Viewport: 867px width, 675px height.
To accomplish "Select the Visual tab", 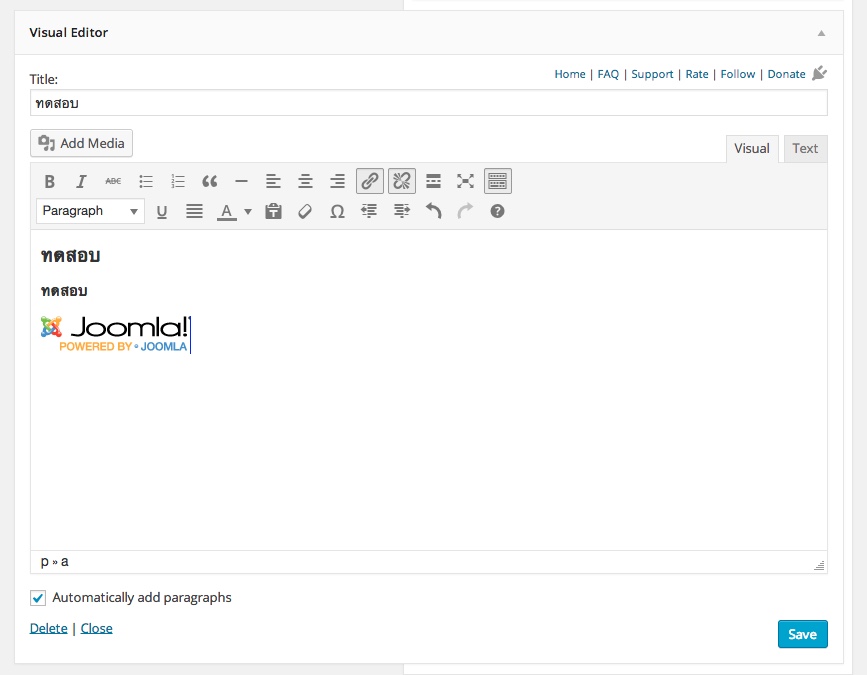I will coord(751,148).
